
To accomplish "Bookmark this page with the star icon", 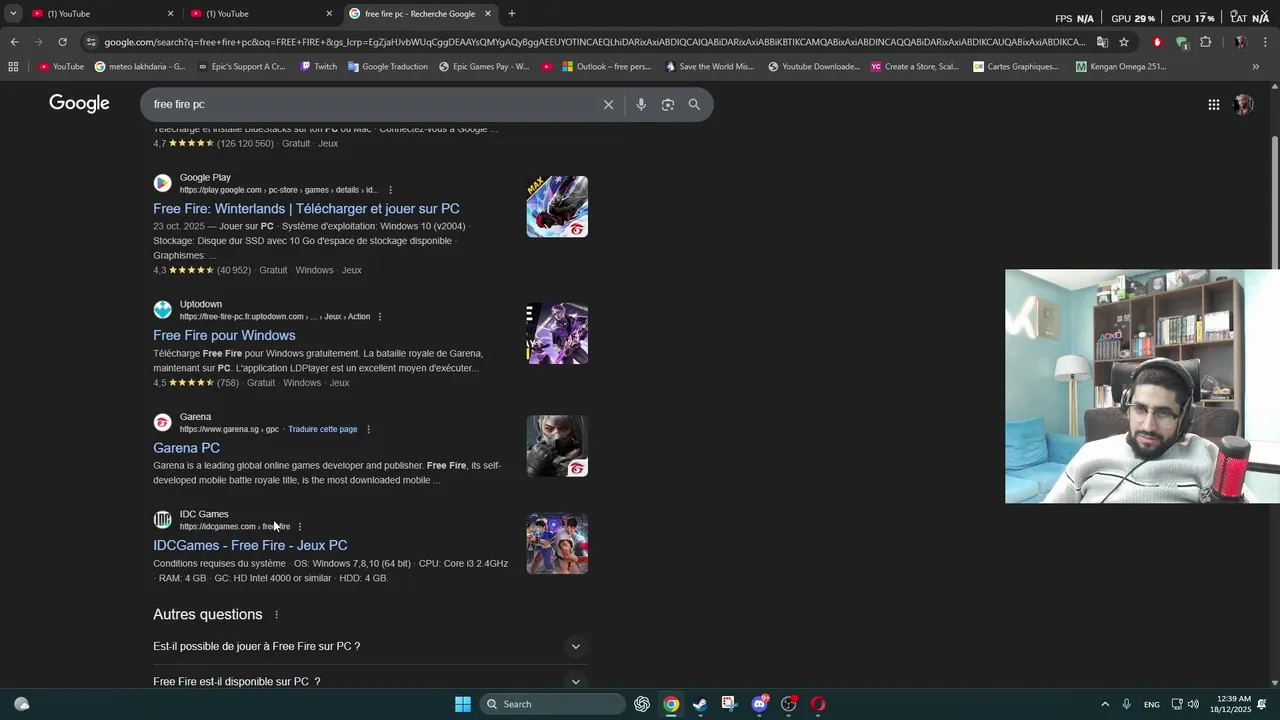I will tap(1124, 42).
